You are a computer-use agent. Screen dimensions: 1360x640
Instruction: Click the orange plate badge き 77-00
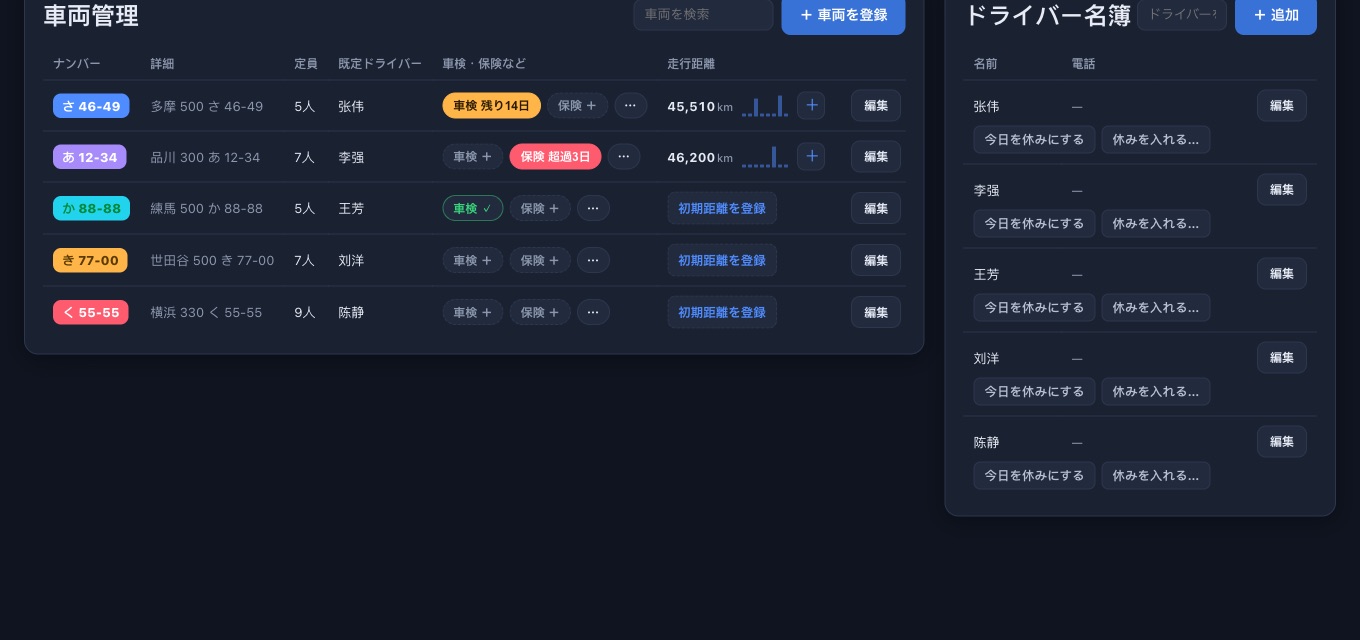(90, 261)
